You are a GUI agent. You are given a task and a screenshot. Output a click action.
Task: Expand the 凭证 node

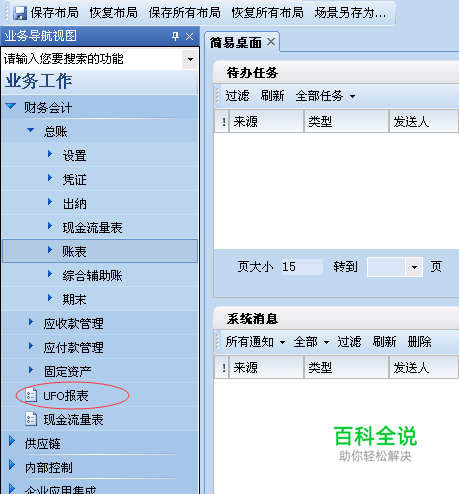50,178
